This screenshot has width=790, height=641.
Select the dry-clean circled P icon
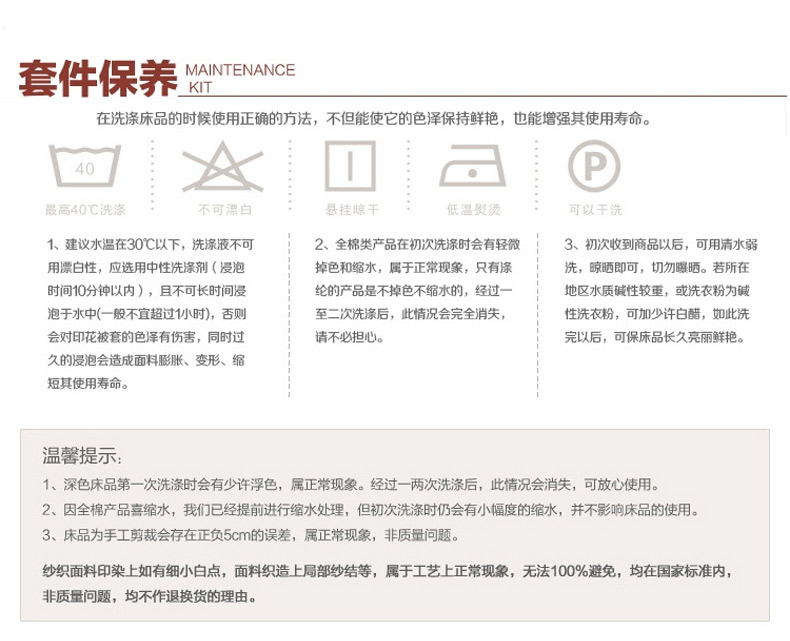(x=594, y=166)
